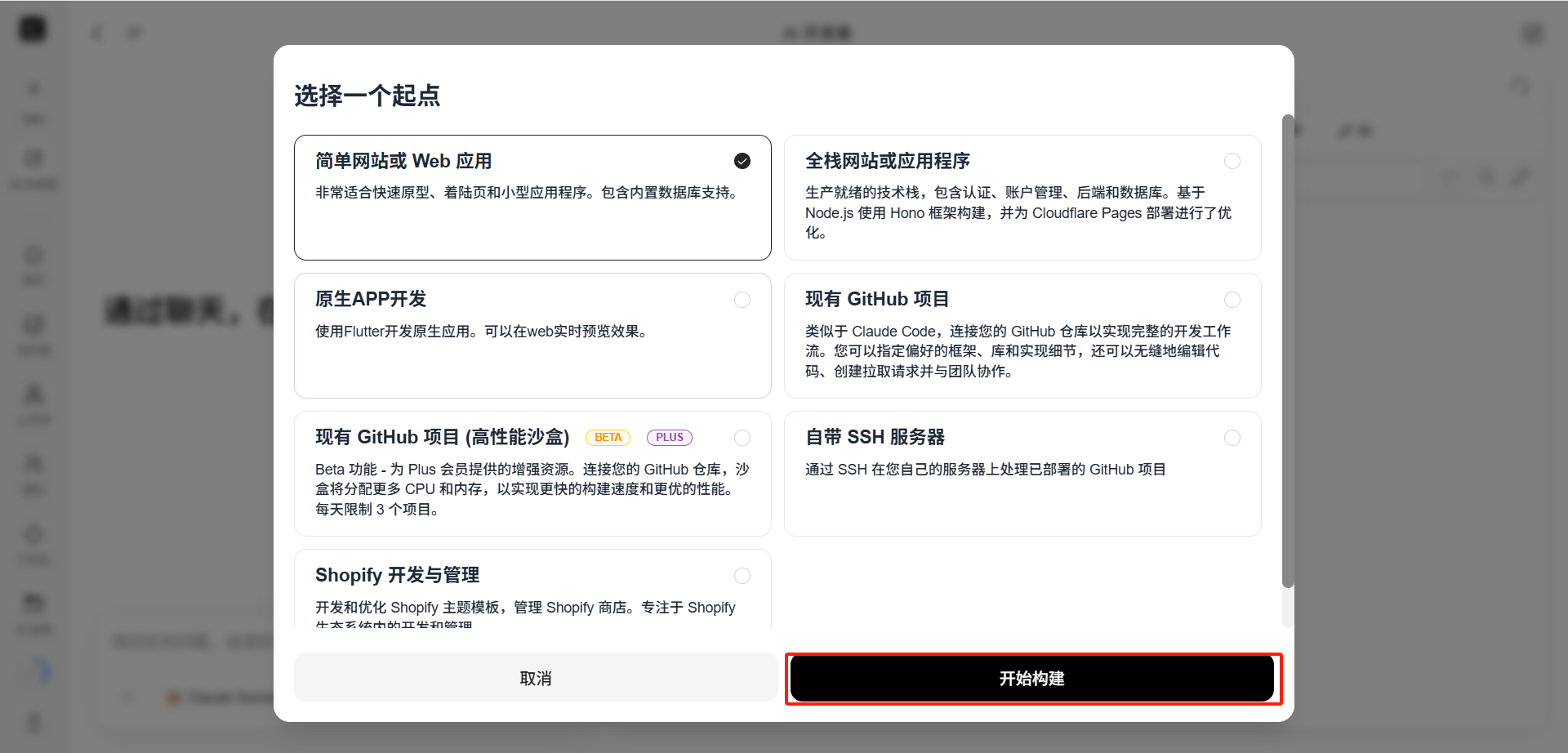
Task: Click the 原生APP开发 Flutter description text
Action: pos(482,332)
